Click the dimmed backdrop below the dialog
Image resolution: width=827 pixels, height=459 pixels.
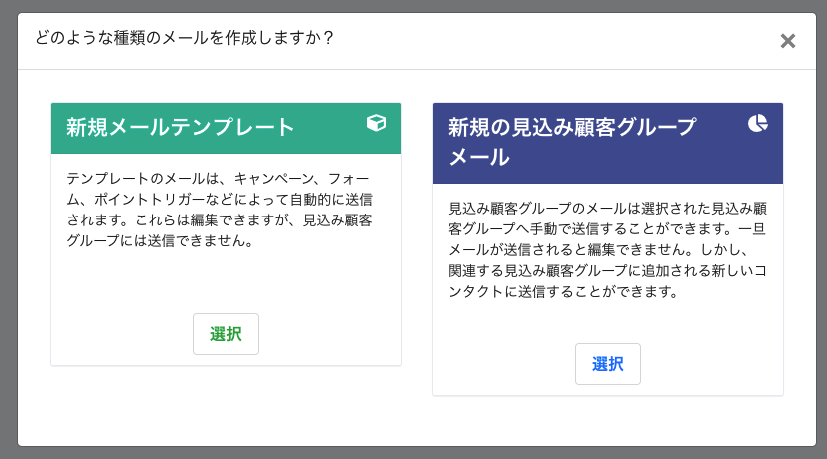click(413, 453)
